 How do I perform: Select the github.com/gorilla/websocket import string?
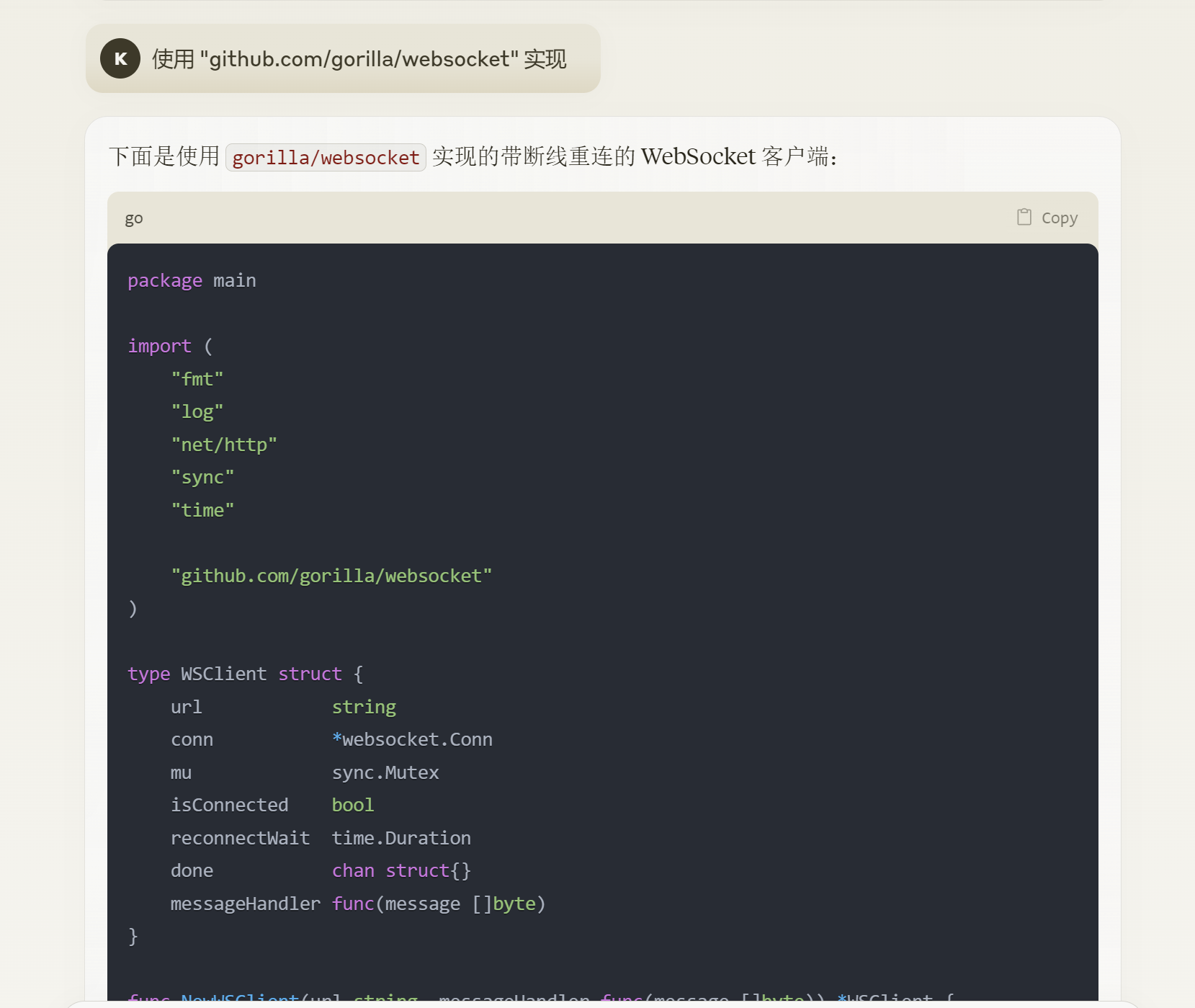click(332, 575)
